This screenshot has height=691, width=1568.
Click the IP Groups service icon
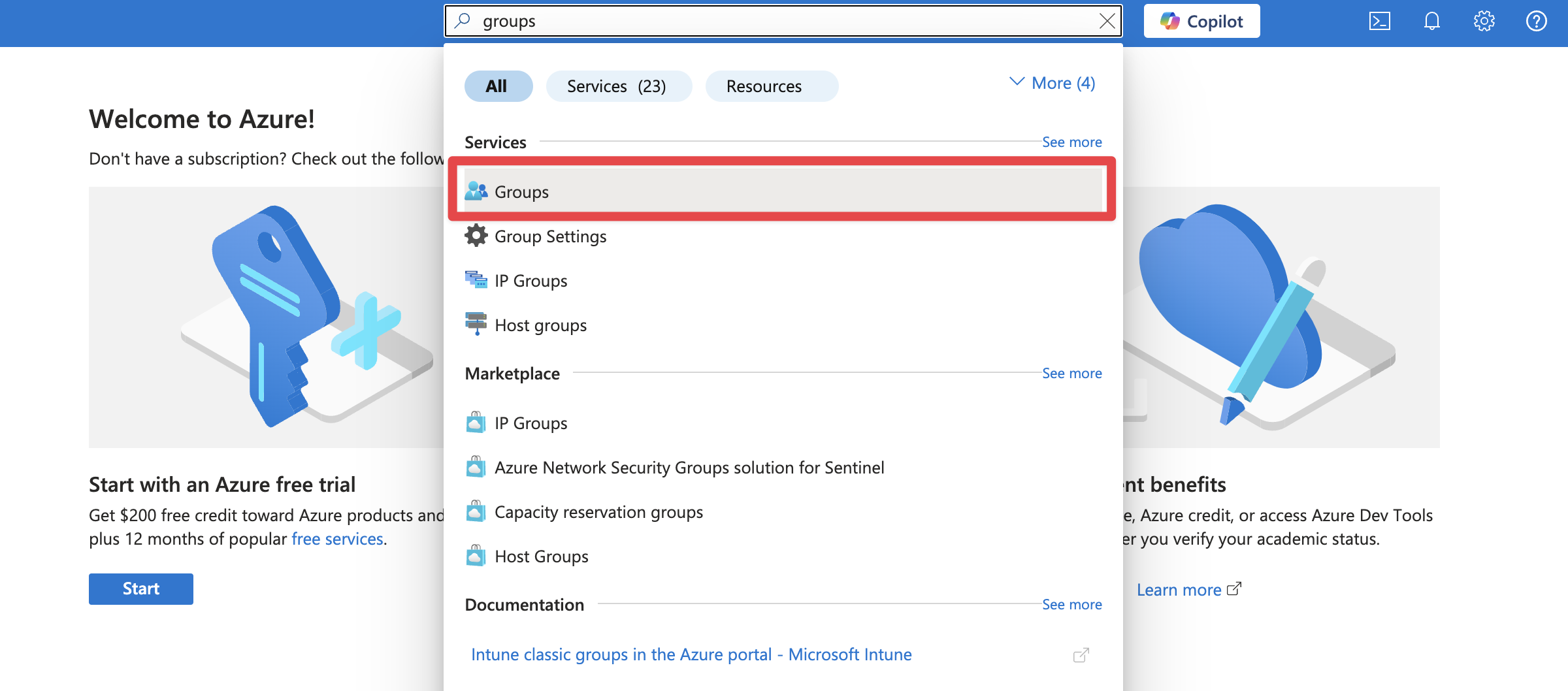[476, 280]
